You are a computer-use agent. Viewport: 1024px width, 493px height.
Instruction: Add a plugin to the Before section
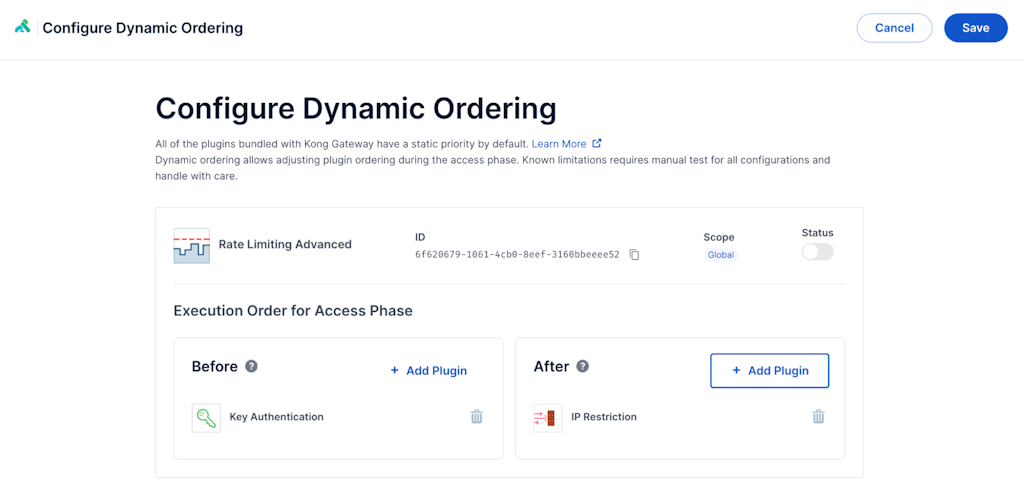click(428, 371)
